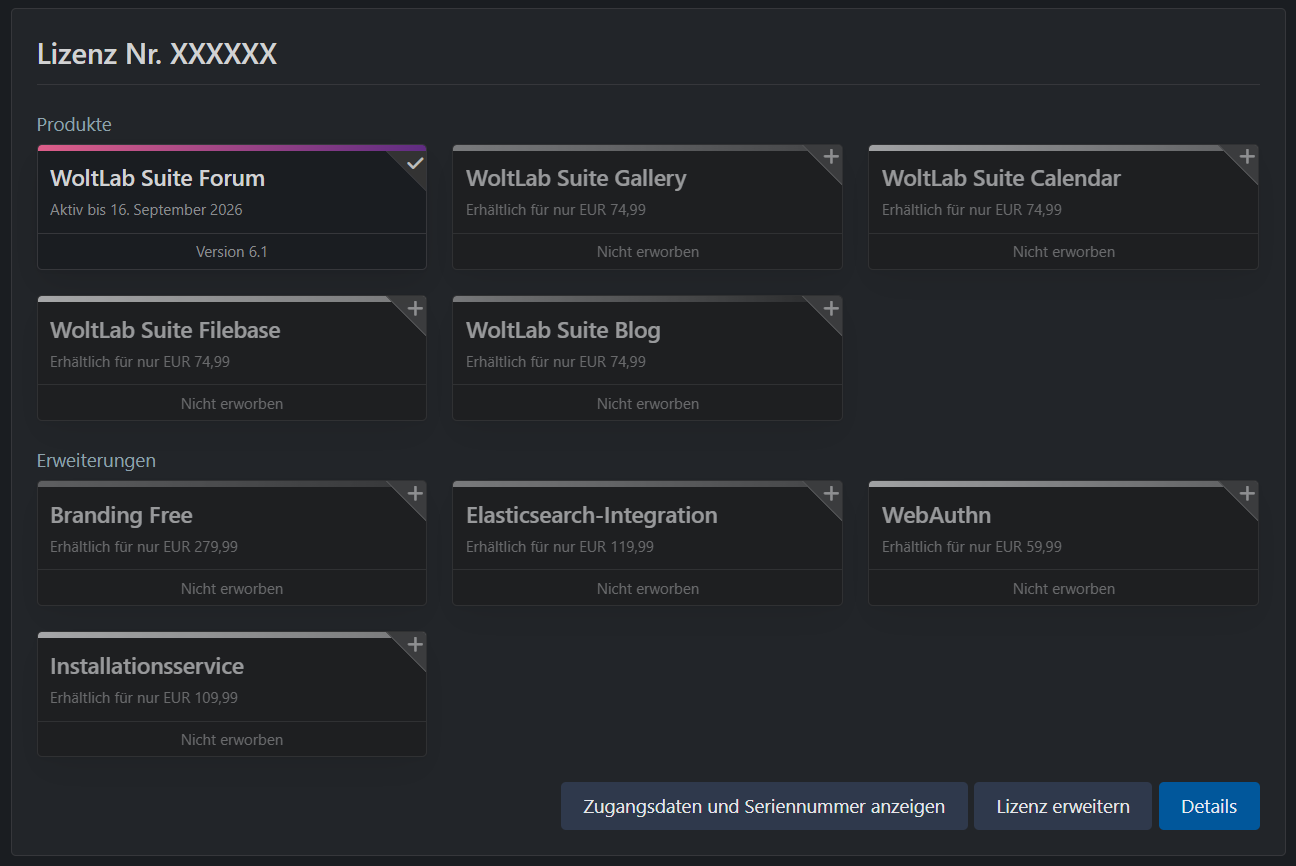This screenshot has width=1296, height=866.
Task: Click Nicht erworben under Elasticsearch-Integration
Action: 647,589
